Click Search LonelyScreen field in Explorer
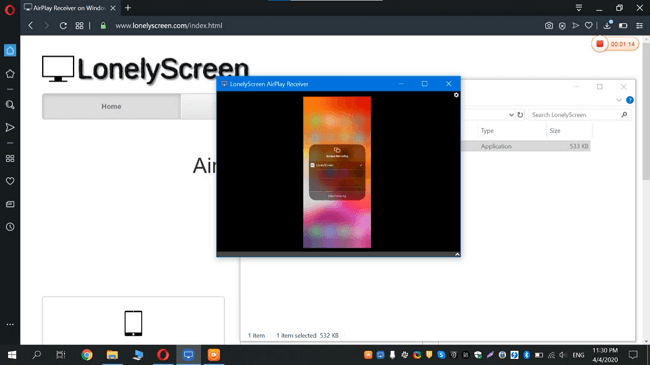The image size is (650, 365). point(579,115)
